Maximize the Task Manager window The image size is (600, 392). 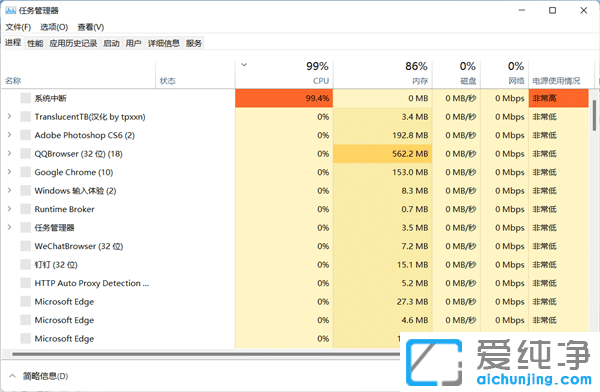[x=552, y=10]
